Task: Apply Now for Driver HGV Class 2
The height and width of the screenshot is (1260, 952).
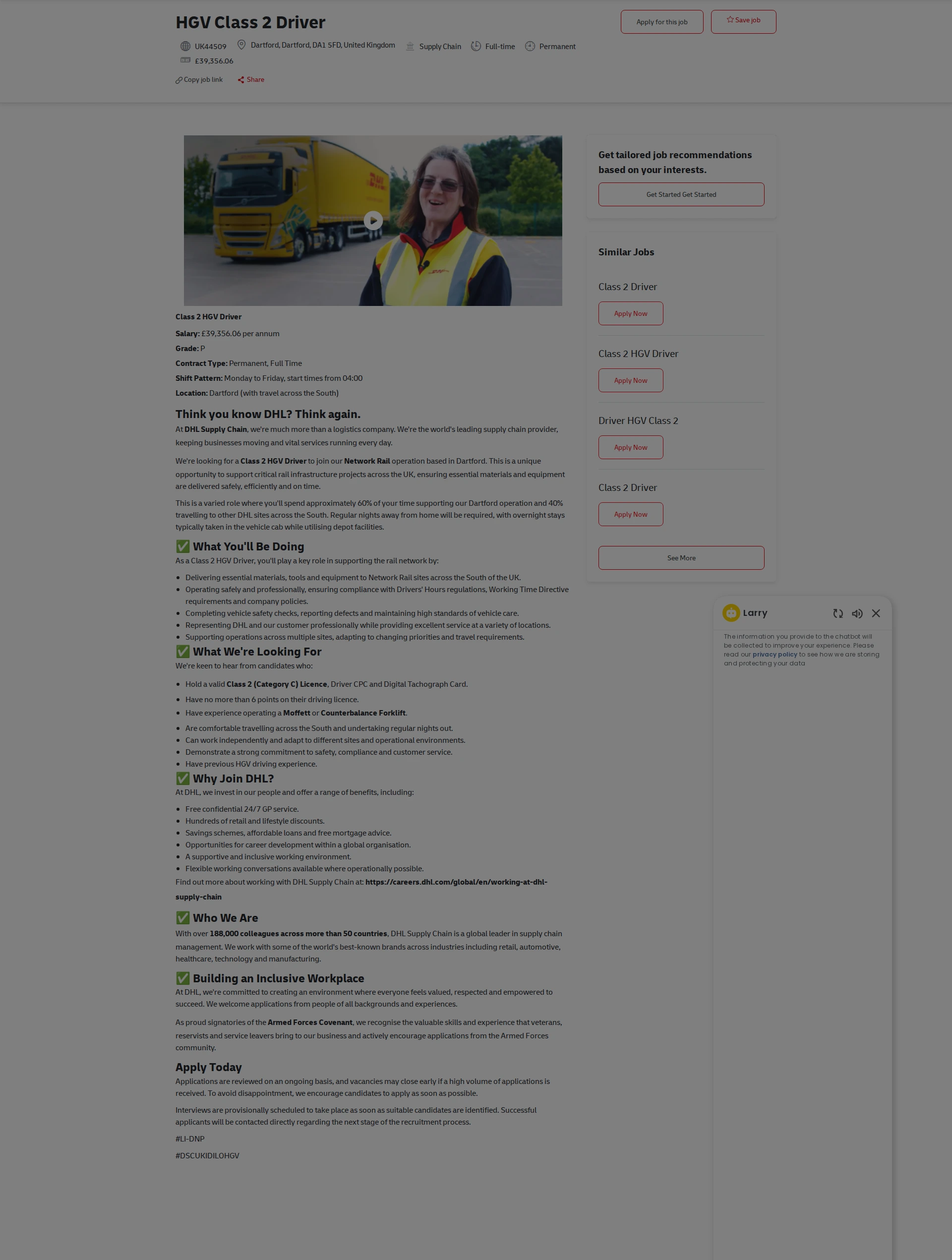Action: tap(630, 447)
